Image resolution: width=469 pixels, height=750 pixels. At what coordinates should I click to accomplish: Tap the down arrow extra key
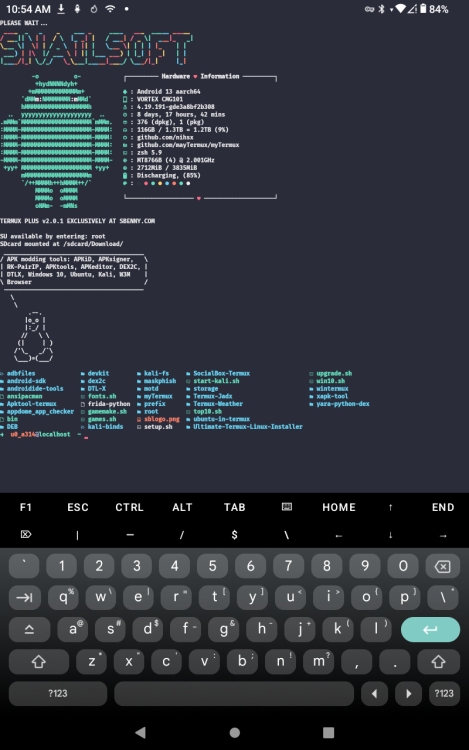(x=391, y=535)
